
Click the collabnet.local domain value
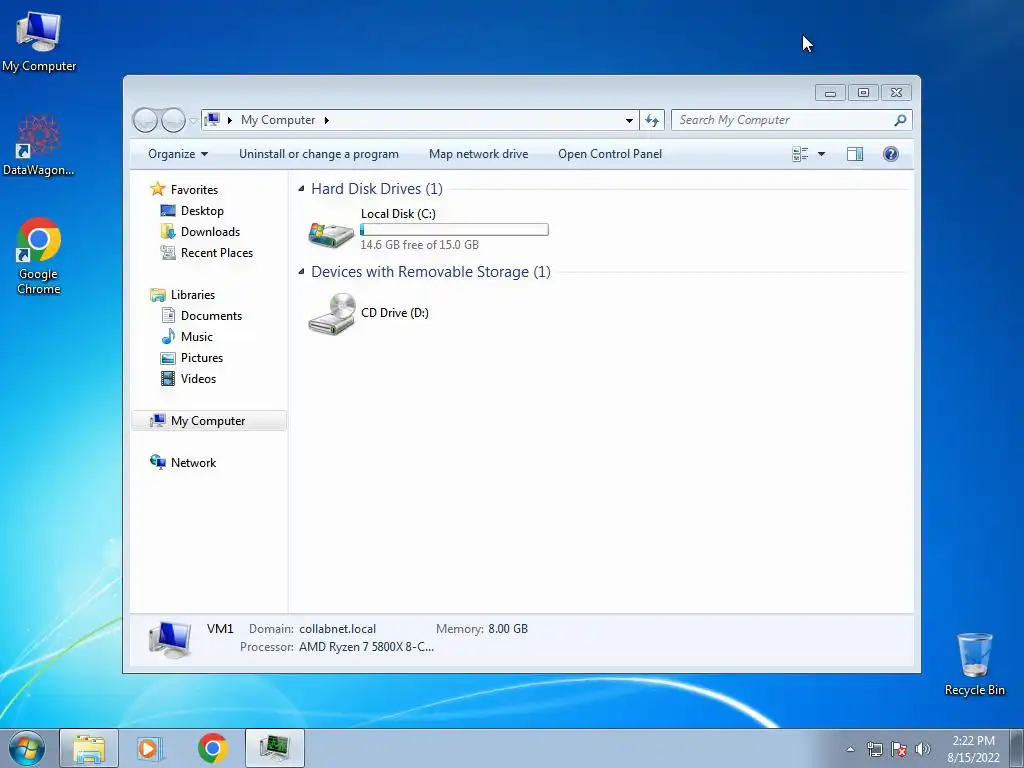tap(338, 629)
